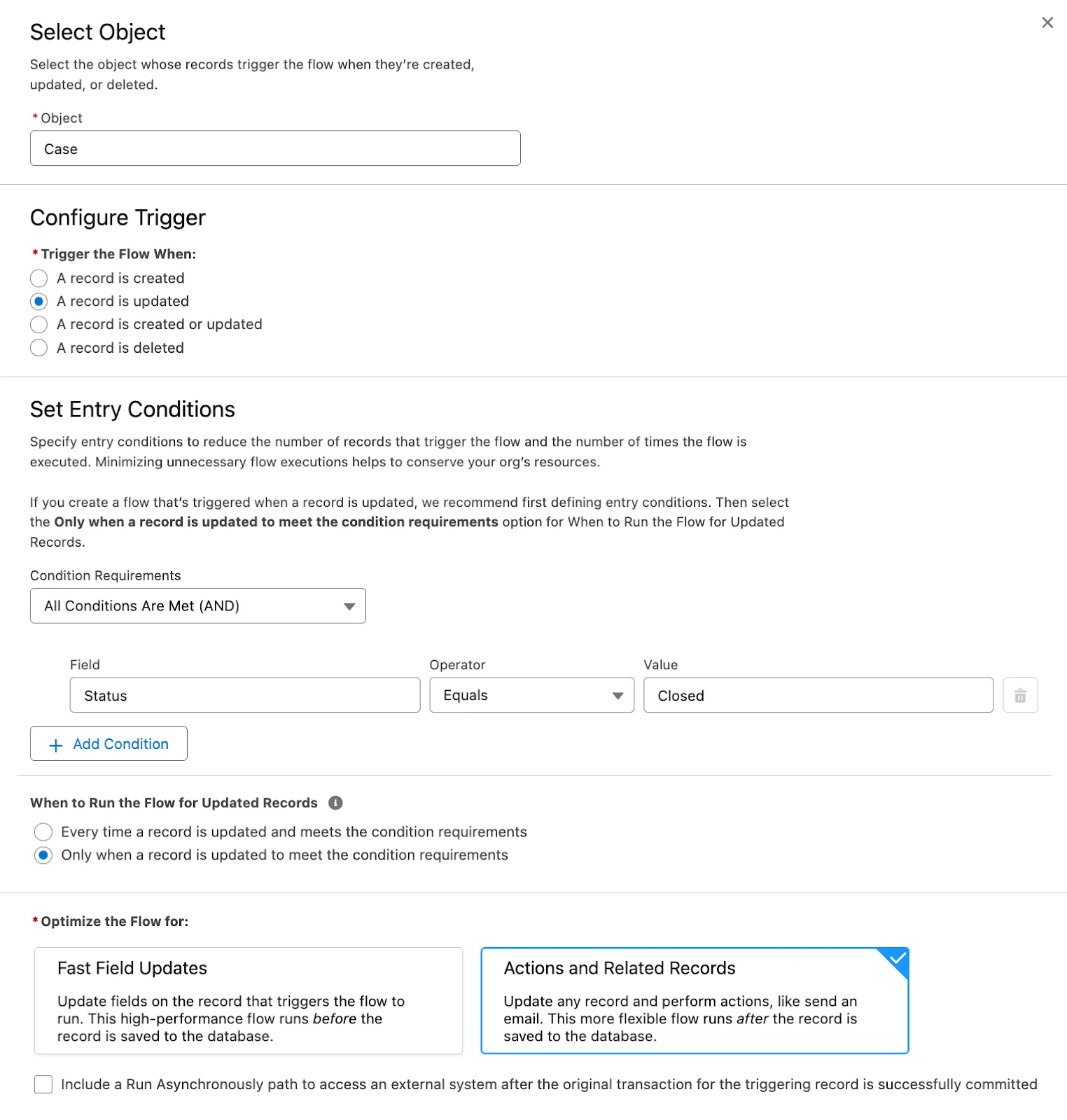Click the plus icon next to Add Condition
Viewport: 1067px width, 1120px height.
55,744
